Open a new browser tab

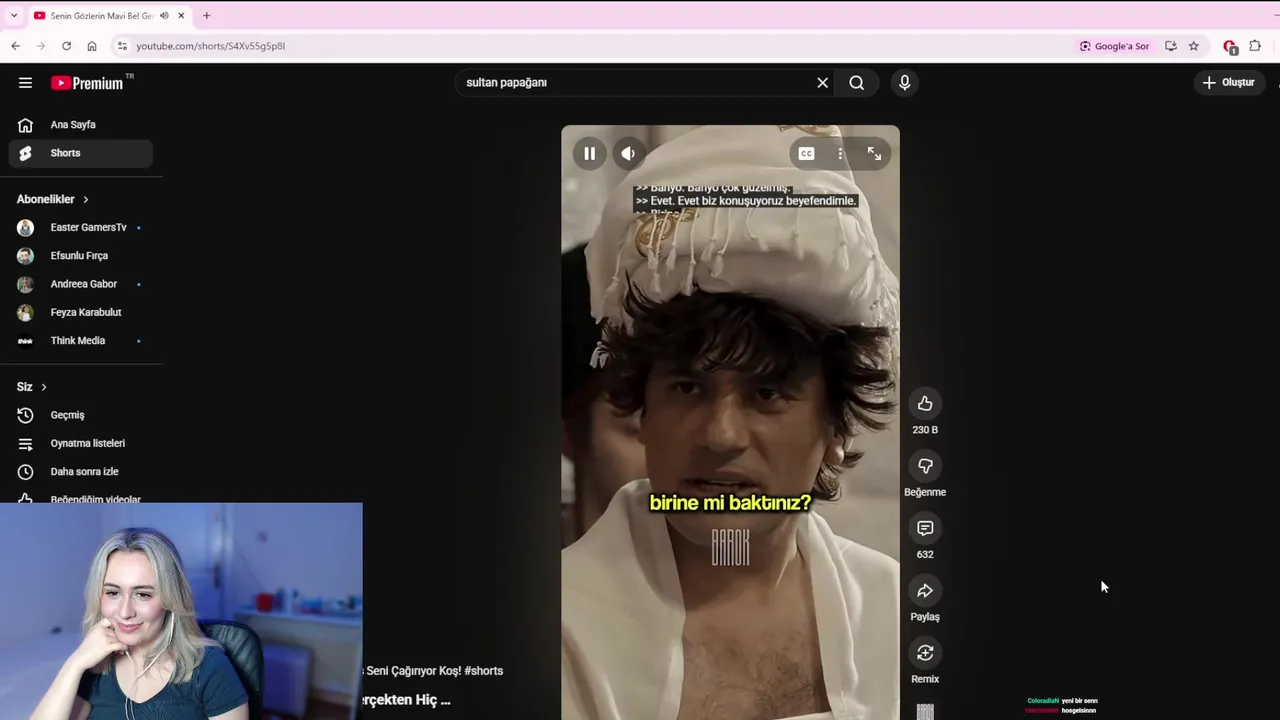tap(206, 16)
